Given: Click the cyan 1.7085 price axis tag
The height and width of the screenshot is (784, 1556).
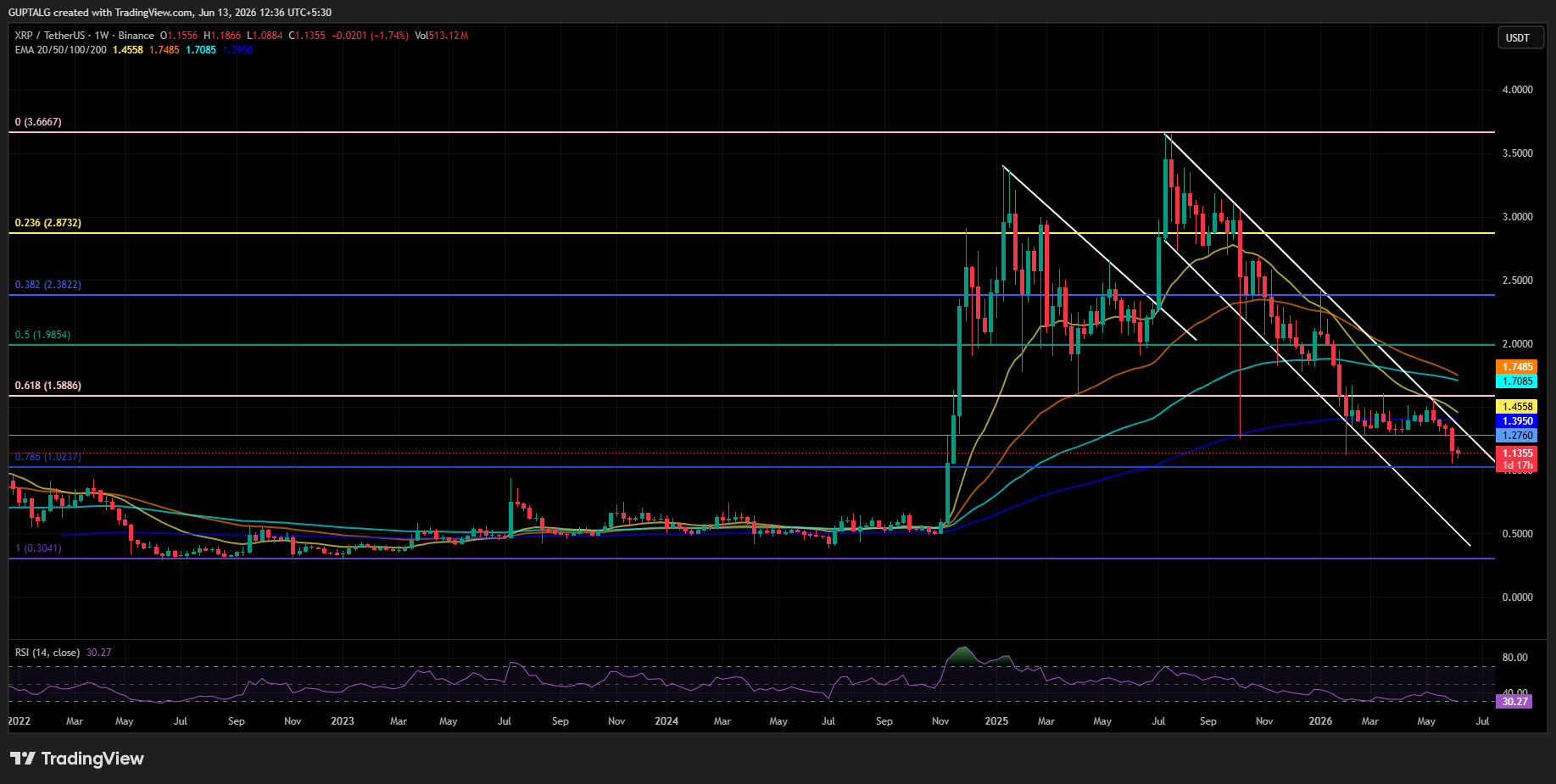Looking at the screenshot, I should pos(1517,381).
